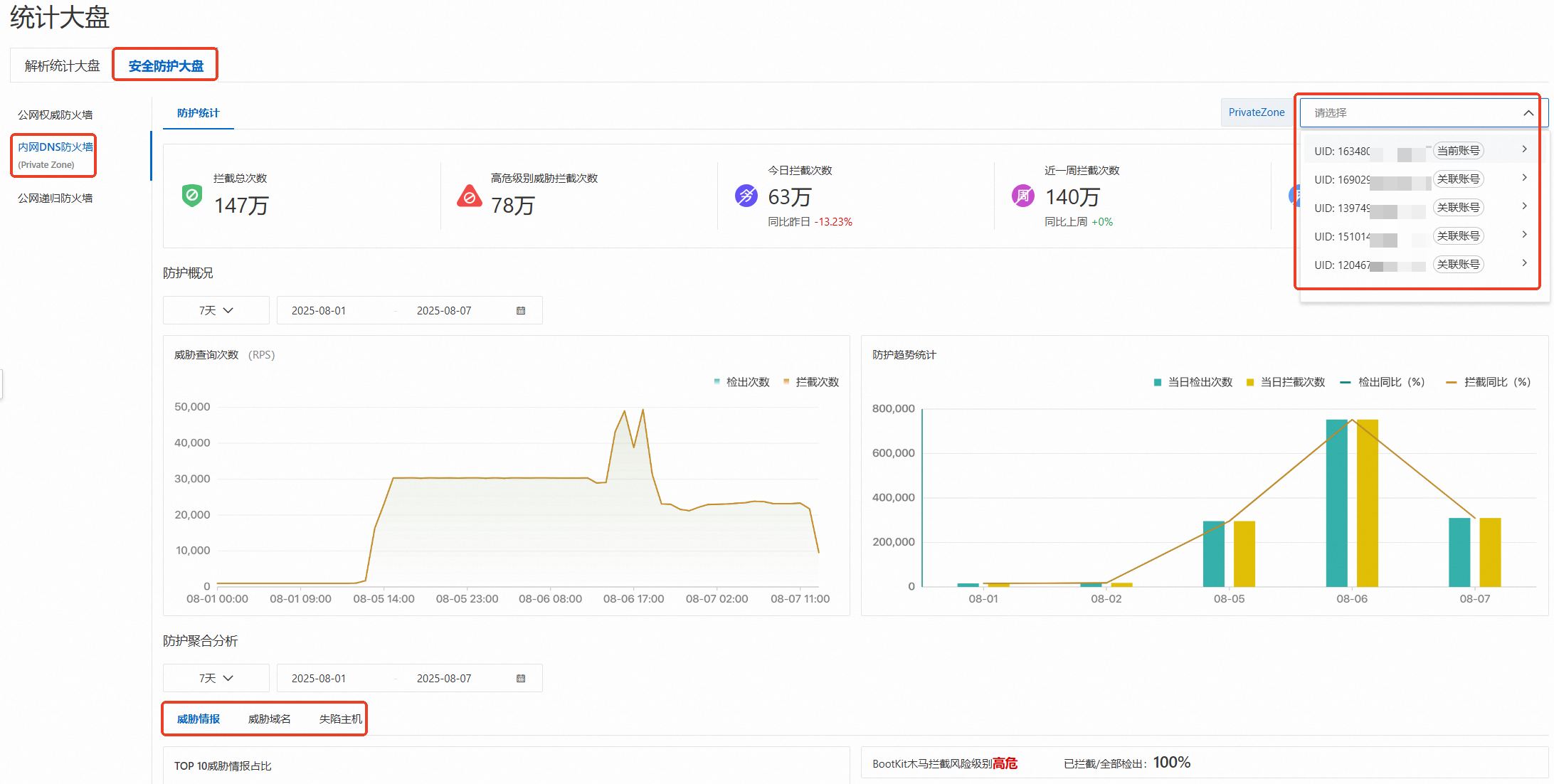Open the 7天 dropdown under 防护概况

216,311
